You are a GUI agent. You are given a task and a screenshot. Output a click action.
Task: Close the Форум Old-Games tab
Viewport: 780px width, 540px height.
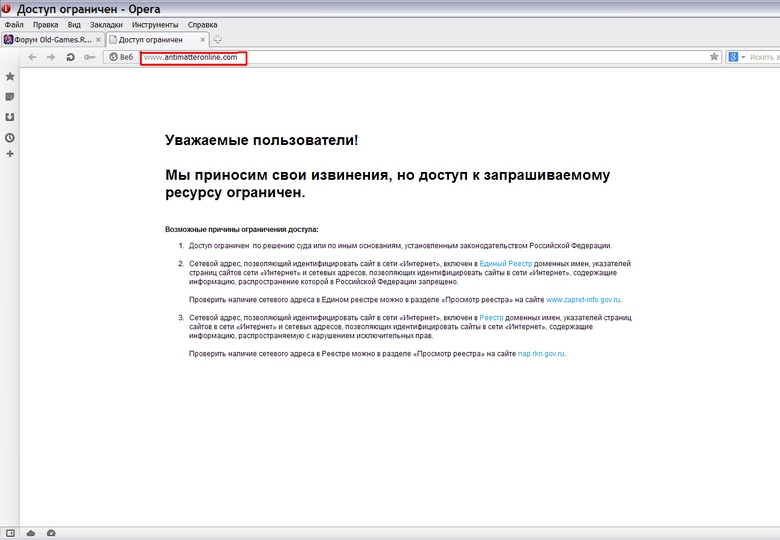coord(98,40)
